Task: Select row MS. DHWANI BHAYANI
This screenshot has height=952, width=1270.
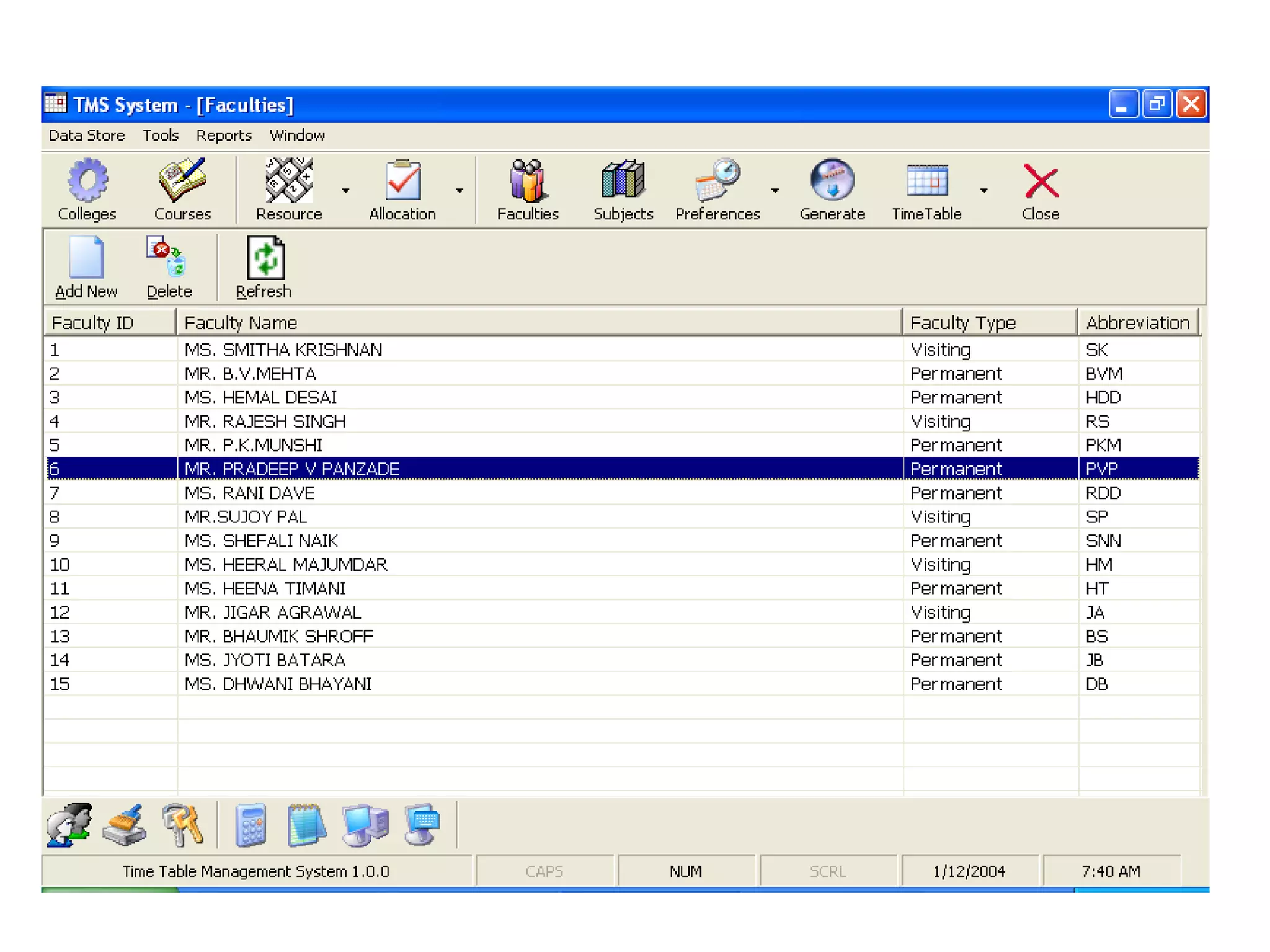Action: coord(622,684)
